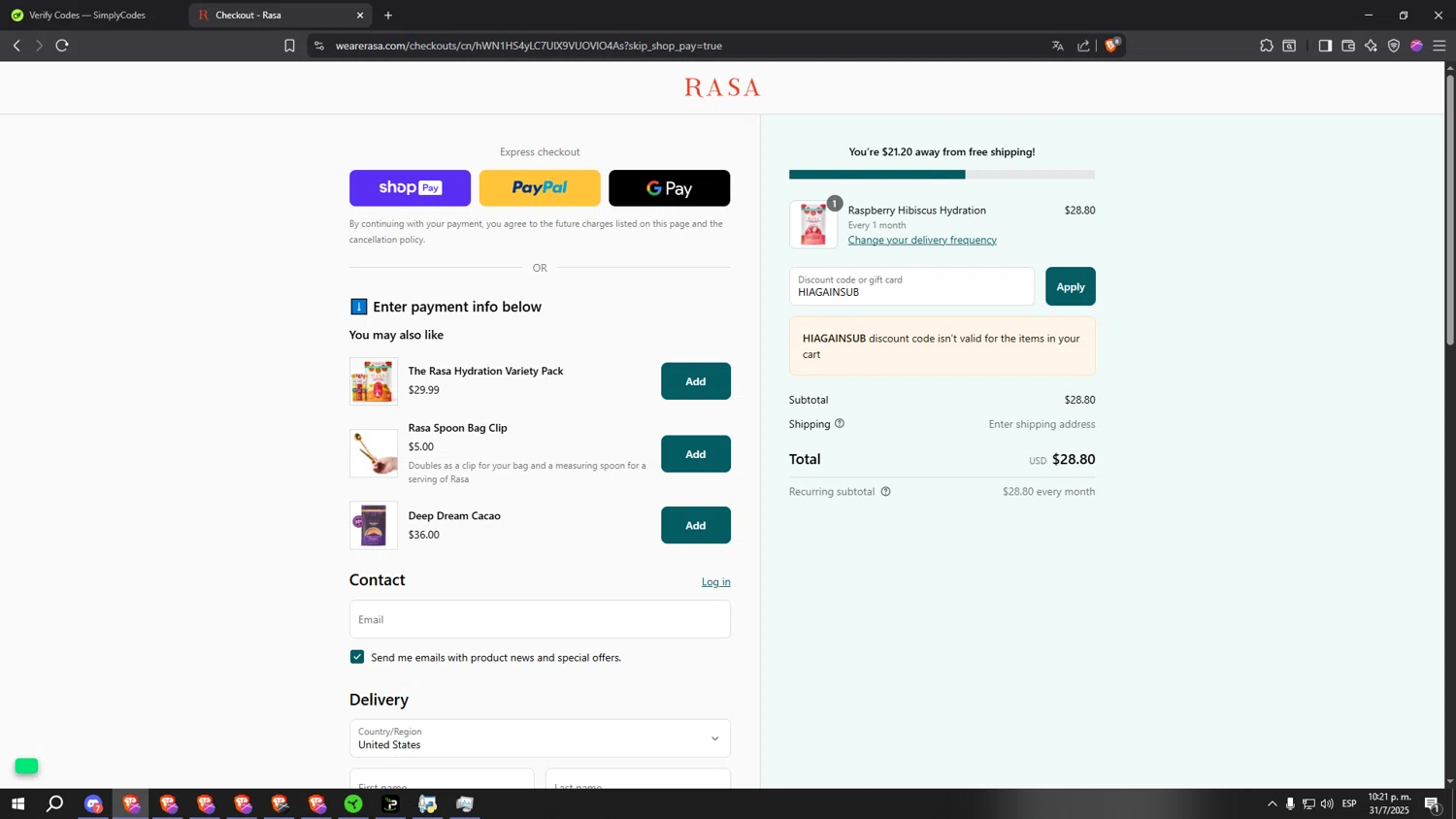
Task: Open the browser main menu hamburger
Action: coord(1439,46)
